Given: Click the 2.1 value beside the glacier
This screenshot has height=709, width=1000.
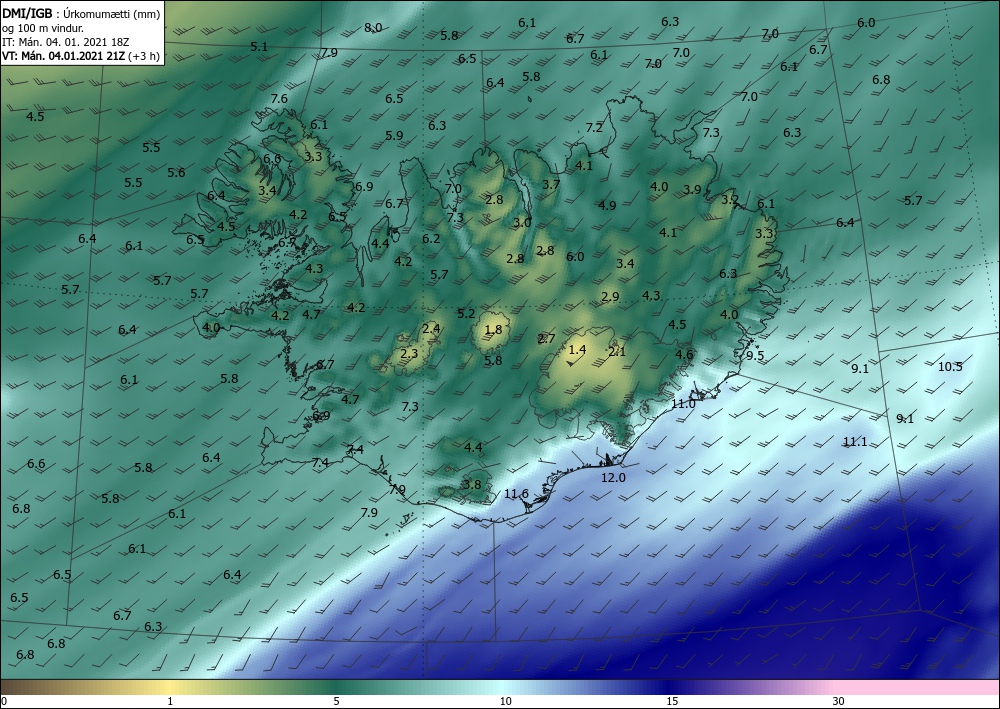Looking at the screenshot, I should pyautogui.click(x=617, y=351).
